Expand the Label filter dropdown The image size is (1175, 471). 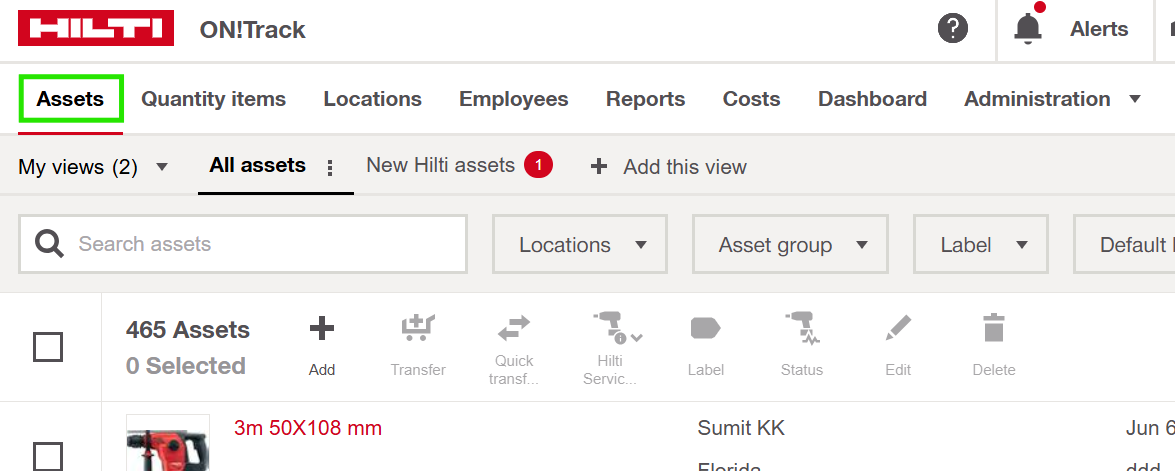pyautogui.click(x=980, y=245)
